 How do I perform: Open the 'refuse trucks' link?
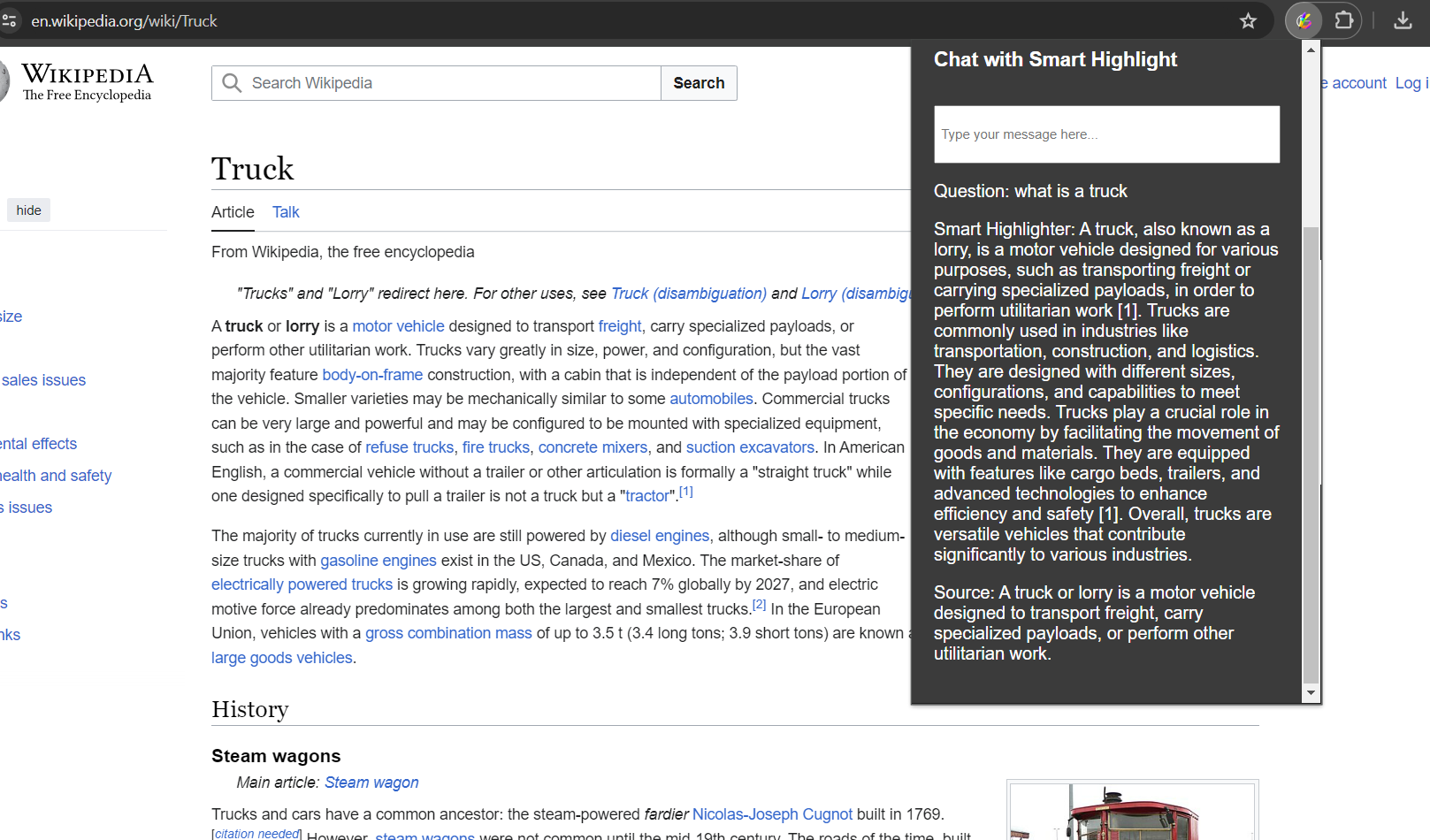[x=409, y=447]
